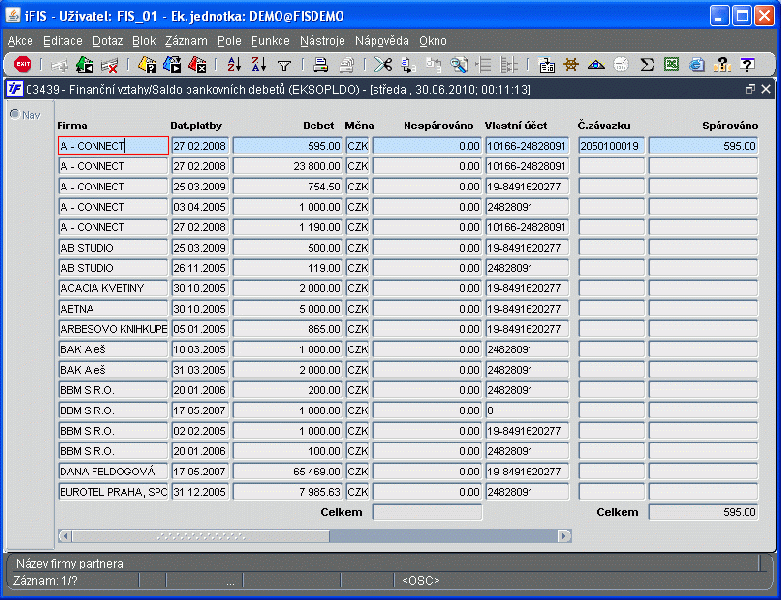Click the Debet value 7 985.63
781x600 pixels.
point(288,492)
